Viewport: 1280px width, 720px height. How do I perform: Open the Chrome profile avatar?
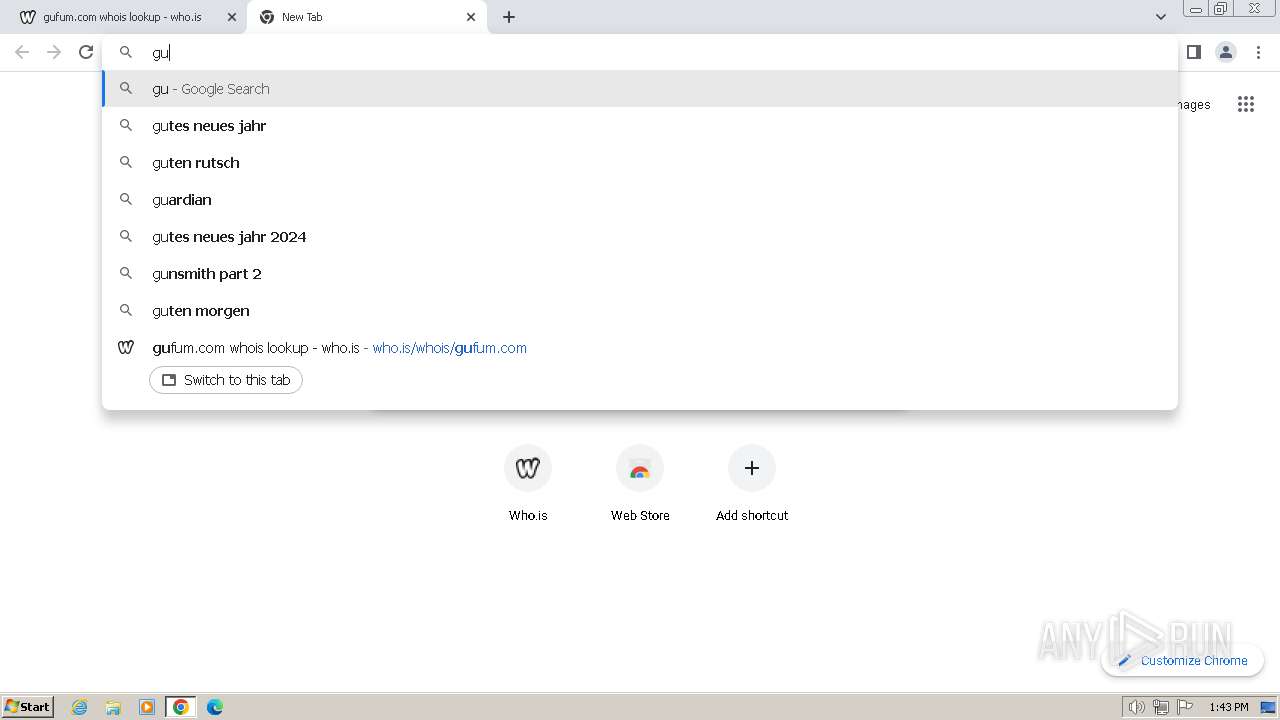tap(1226, 52)
